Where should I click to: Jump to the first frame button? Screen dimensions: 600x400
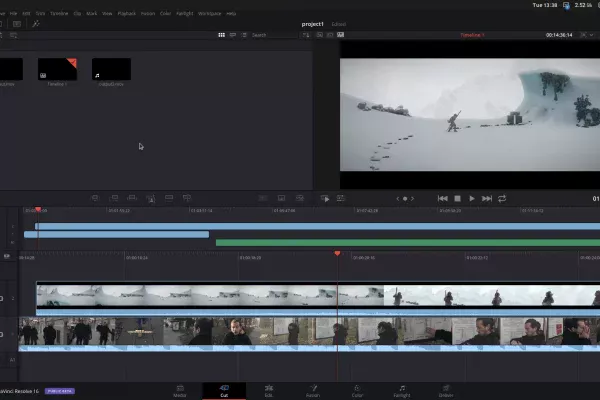click(x=442, y=198)
